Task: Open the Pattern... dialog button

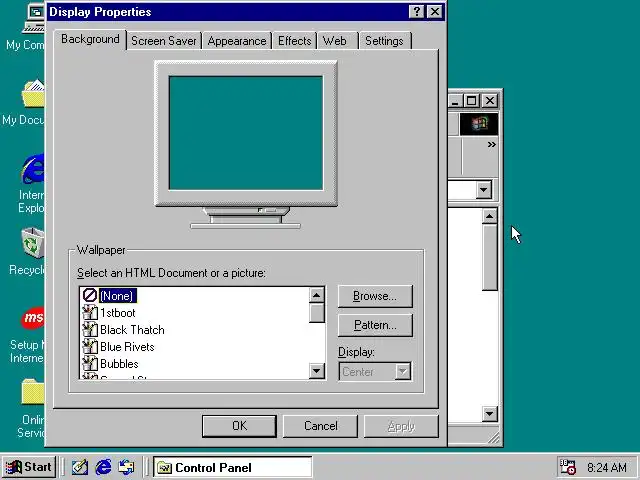Action: [375, 325]
